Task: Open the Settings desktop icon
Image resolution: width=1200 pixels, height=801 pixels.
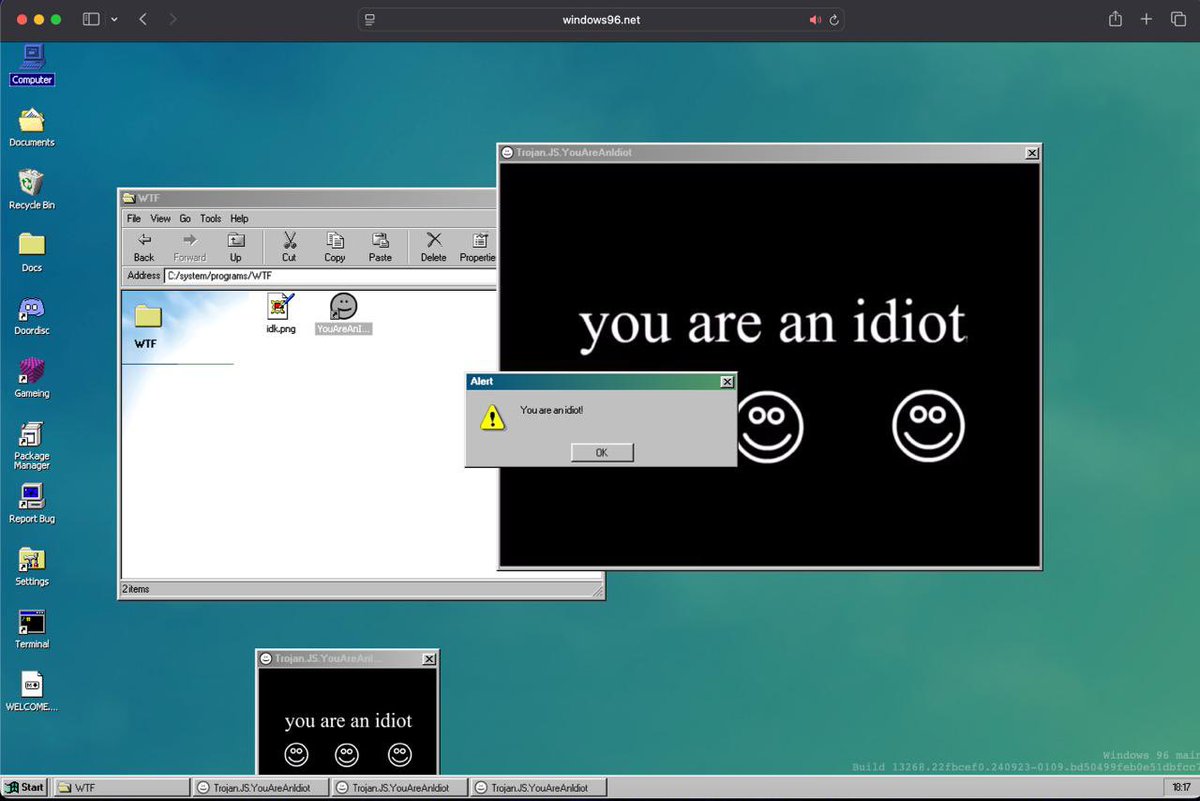Action: tap(32, 567)
